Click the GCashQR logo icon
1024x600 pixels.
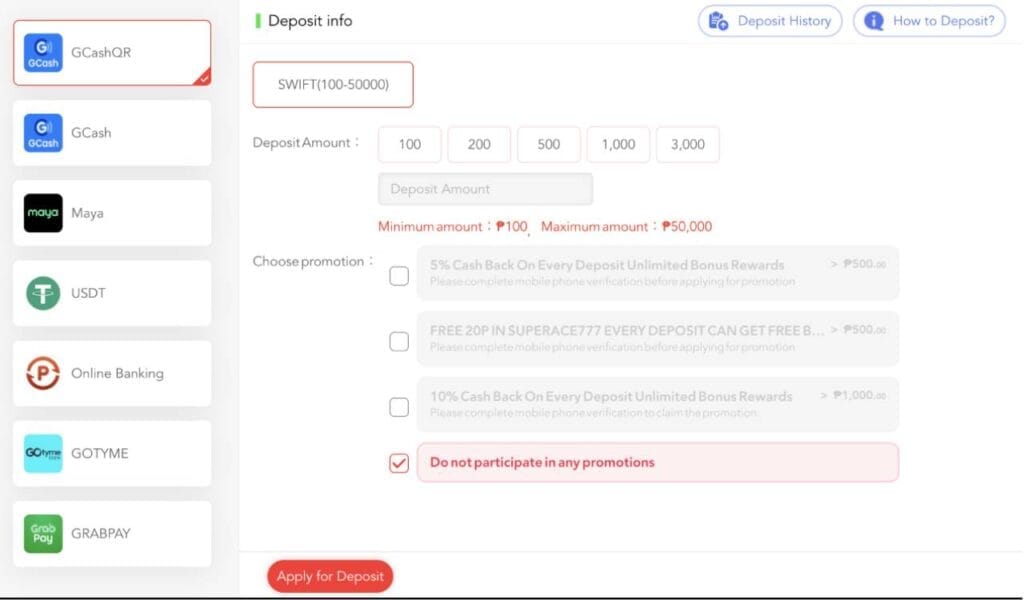tap(43, 52)
